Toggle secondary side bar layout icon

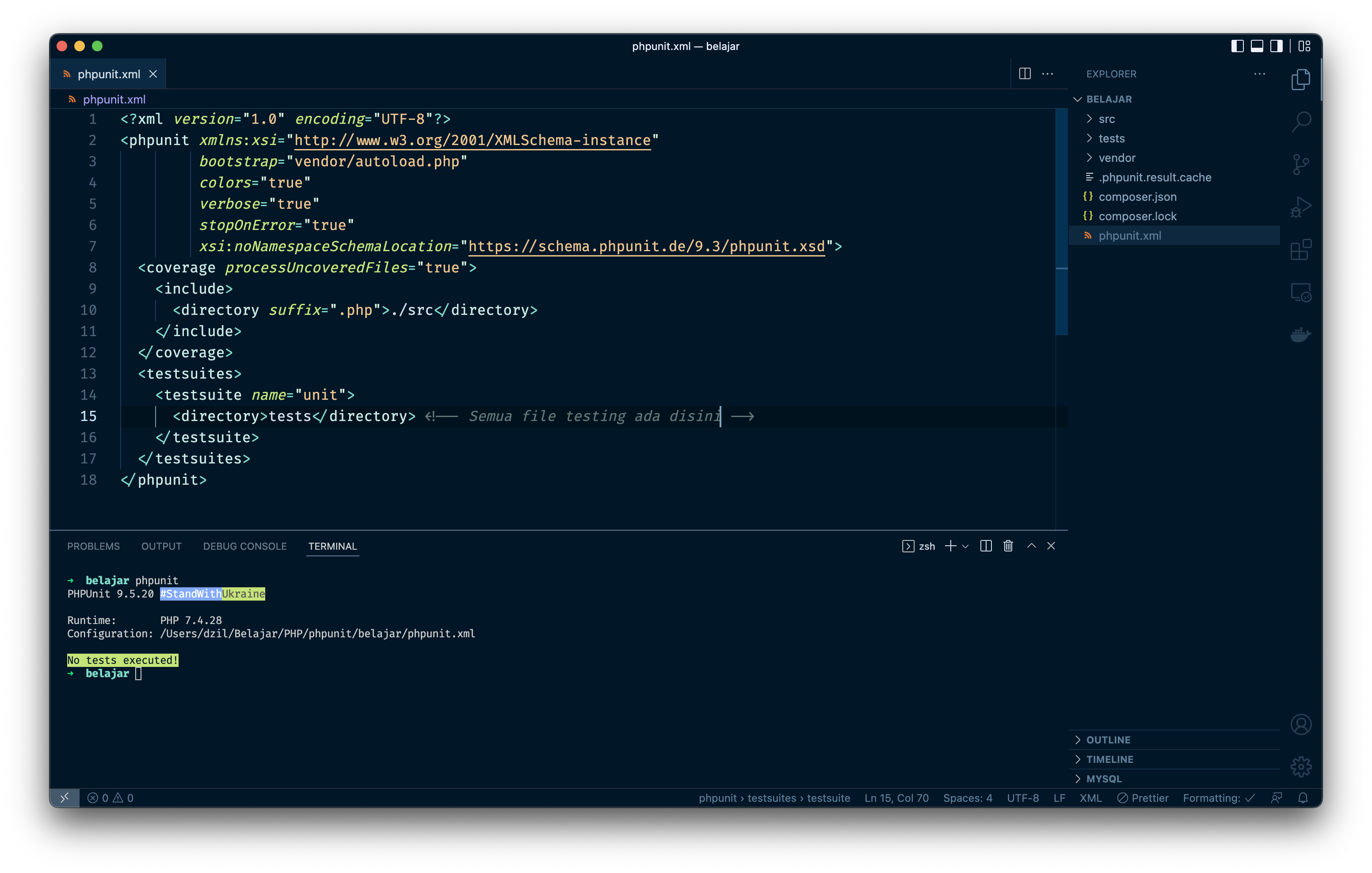(1276, 46)
